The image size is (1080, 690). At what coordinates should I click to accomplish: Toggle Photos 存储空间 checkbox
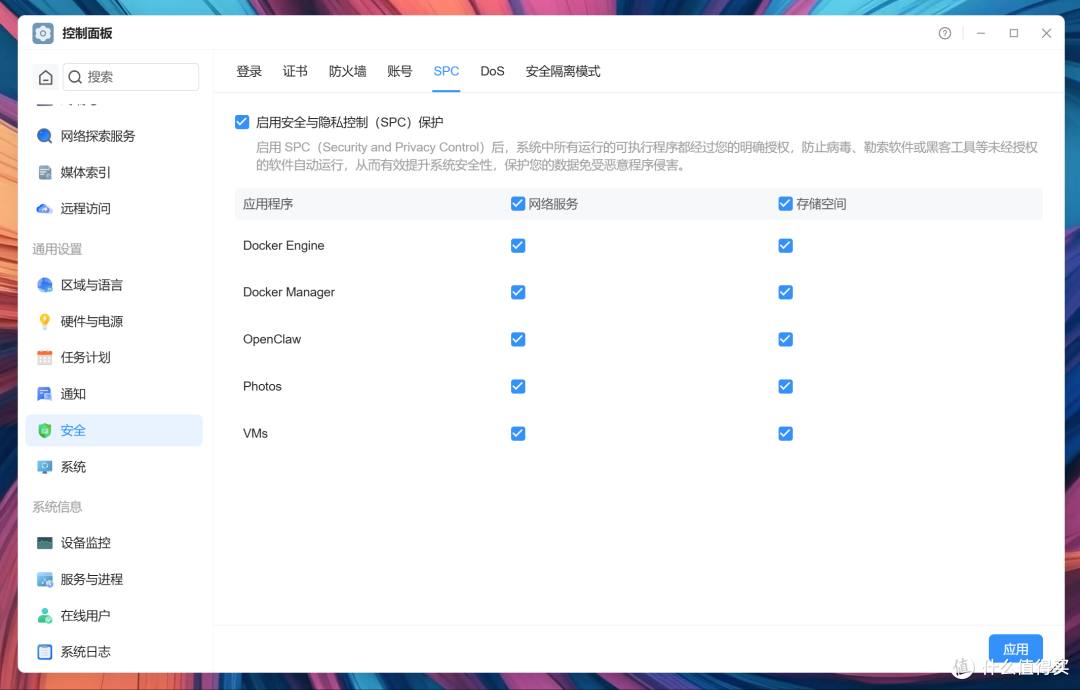pyautogui.click(x=785, y=386)
